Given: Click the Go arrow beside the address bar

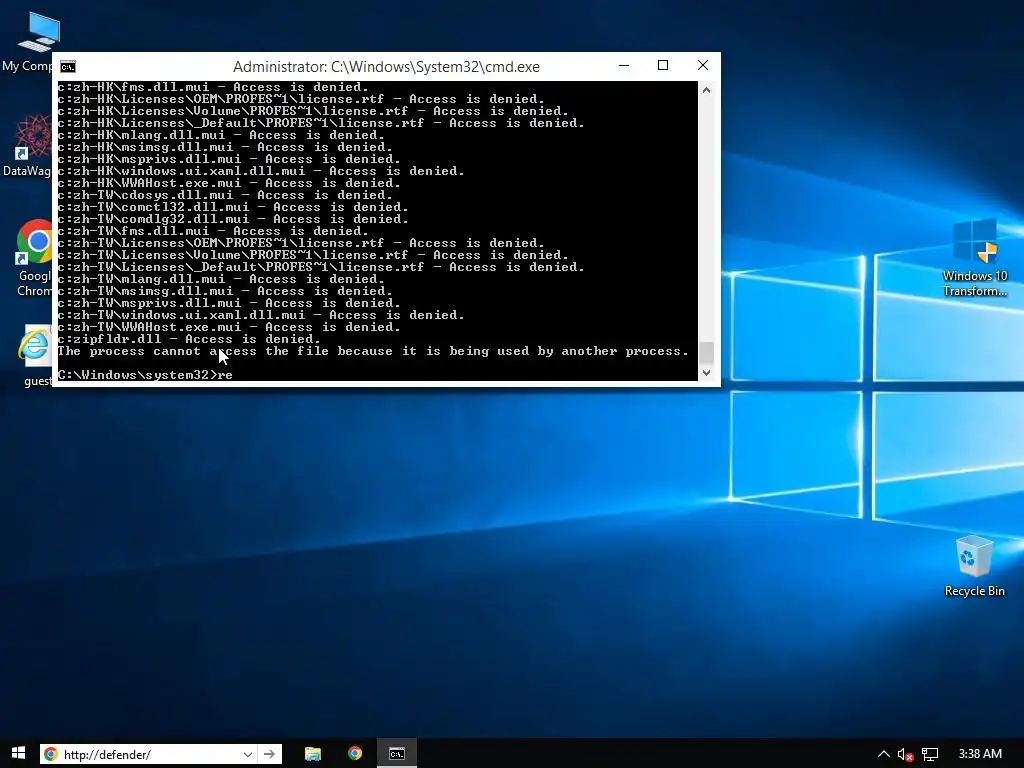Looking at the screenshot, I should tap(270, 754).
